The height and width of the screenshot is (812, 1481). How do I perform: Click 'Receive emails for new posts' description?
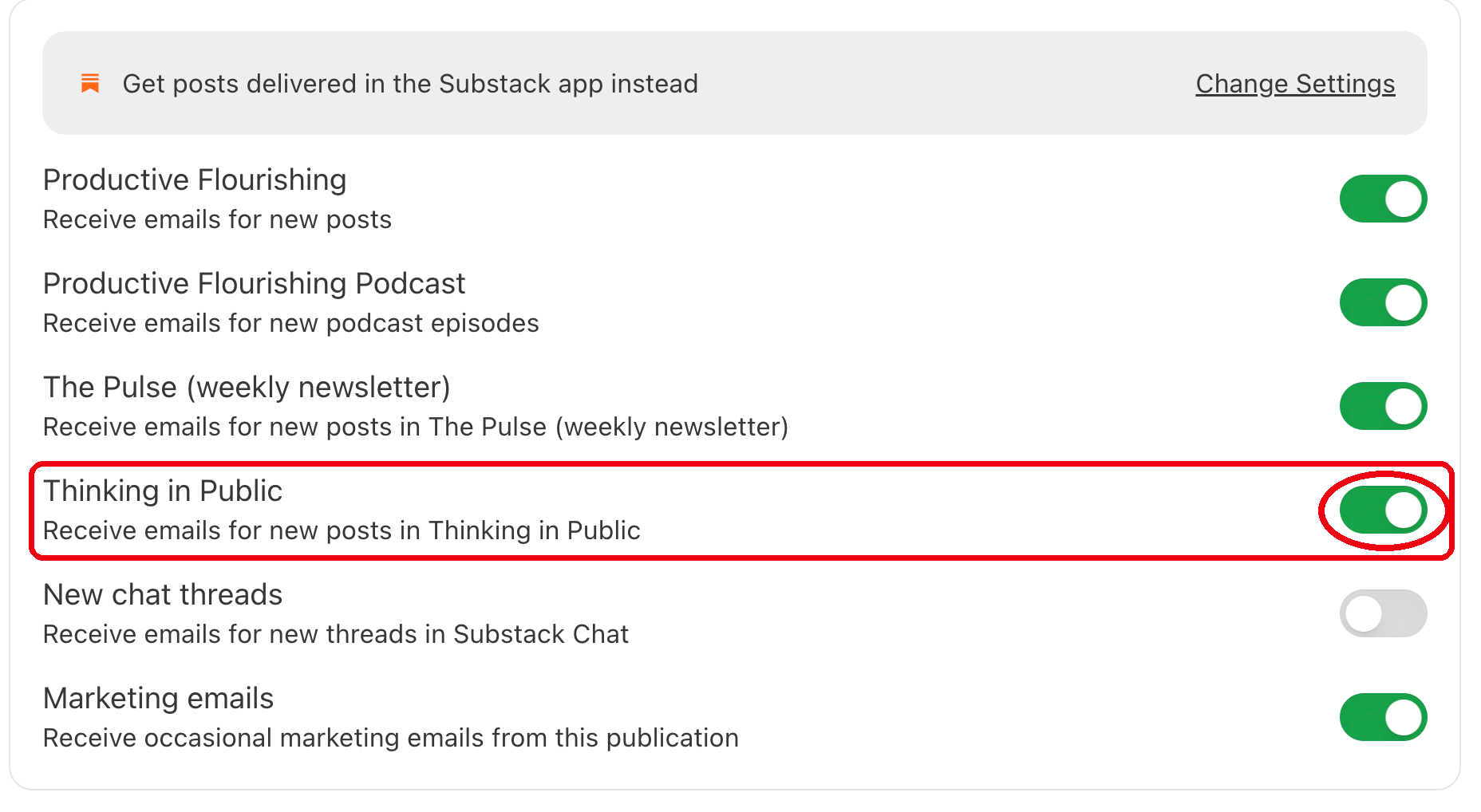(217, 219)
